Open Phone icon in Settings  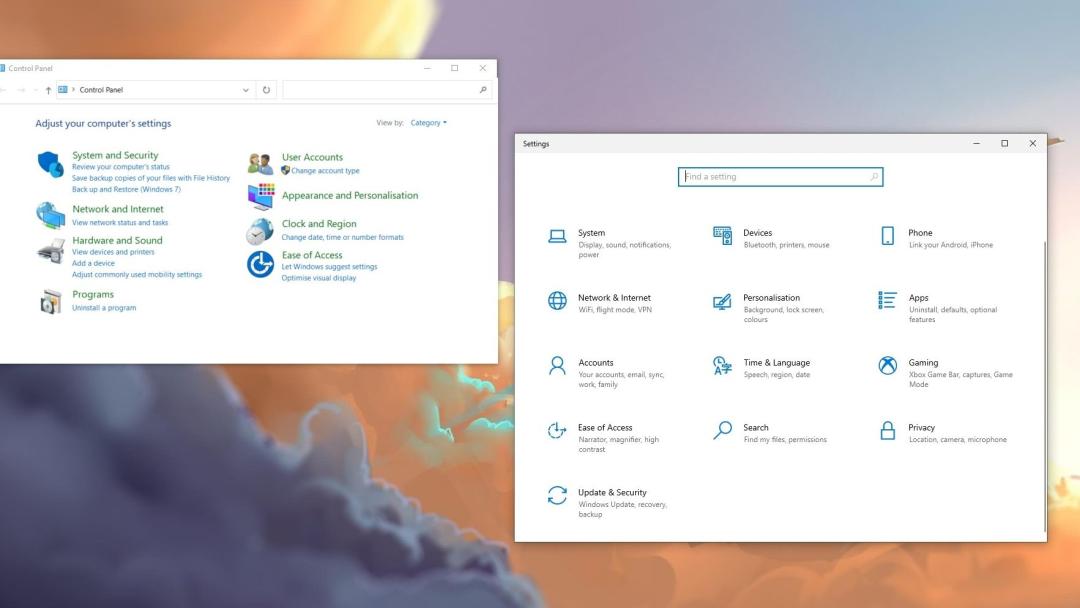click(x=888, y=236)
